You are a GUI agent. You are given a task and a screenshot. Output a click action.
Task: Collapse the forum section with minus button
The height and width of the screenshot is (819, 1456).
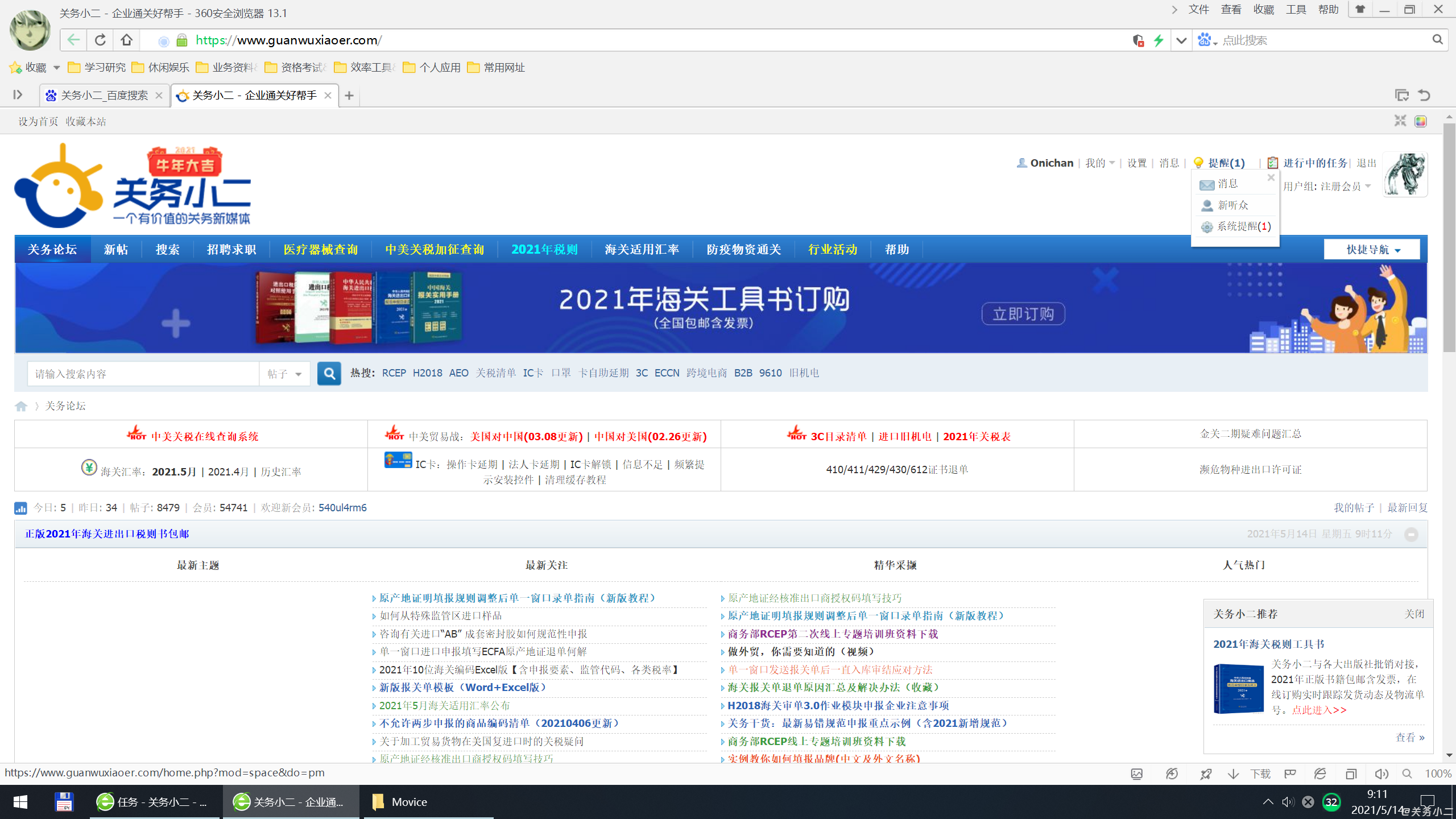(x=1411, y=534)
